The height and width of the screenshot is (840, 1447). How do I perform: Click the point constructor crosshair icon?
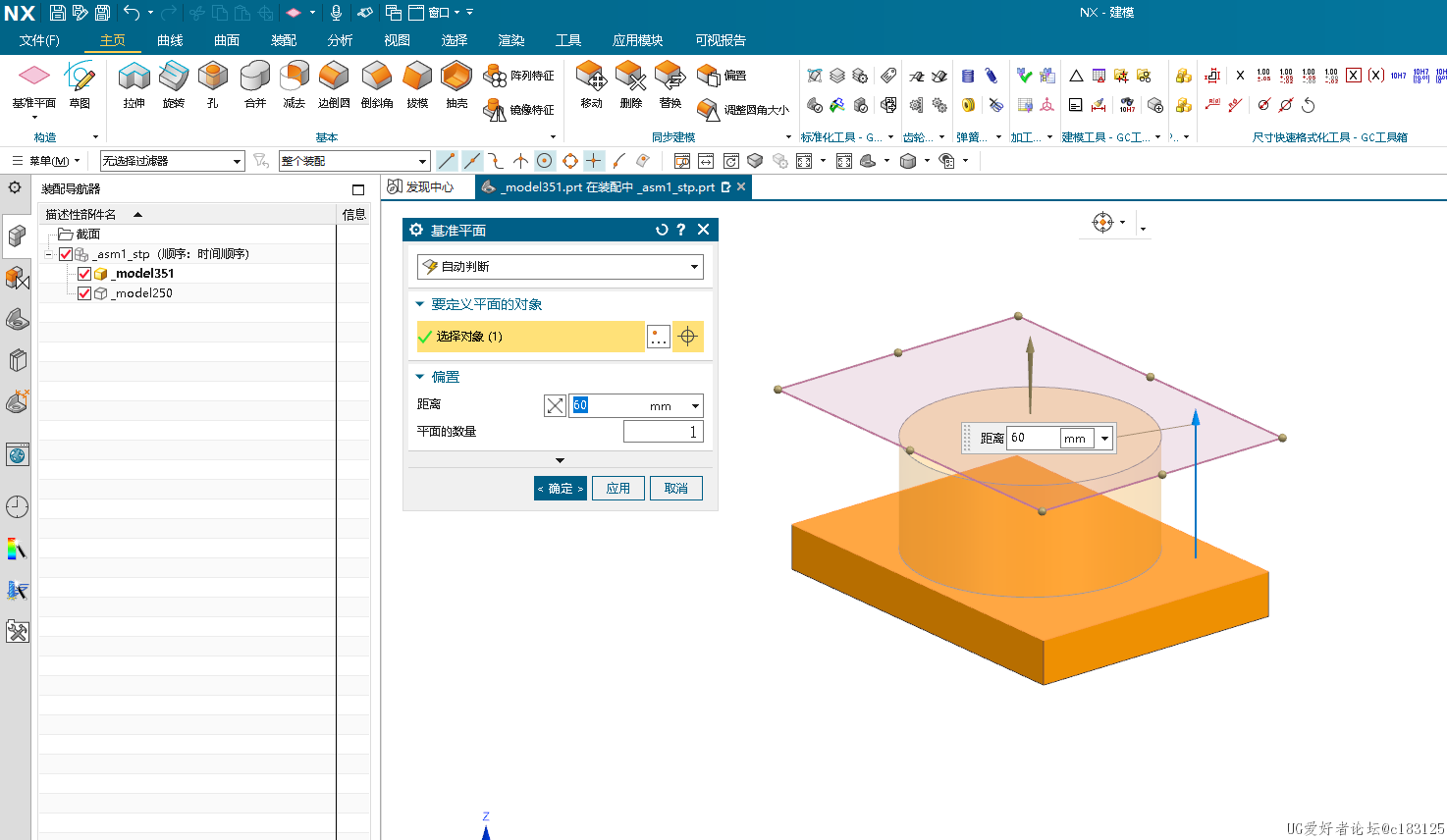click(688, 337)
